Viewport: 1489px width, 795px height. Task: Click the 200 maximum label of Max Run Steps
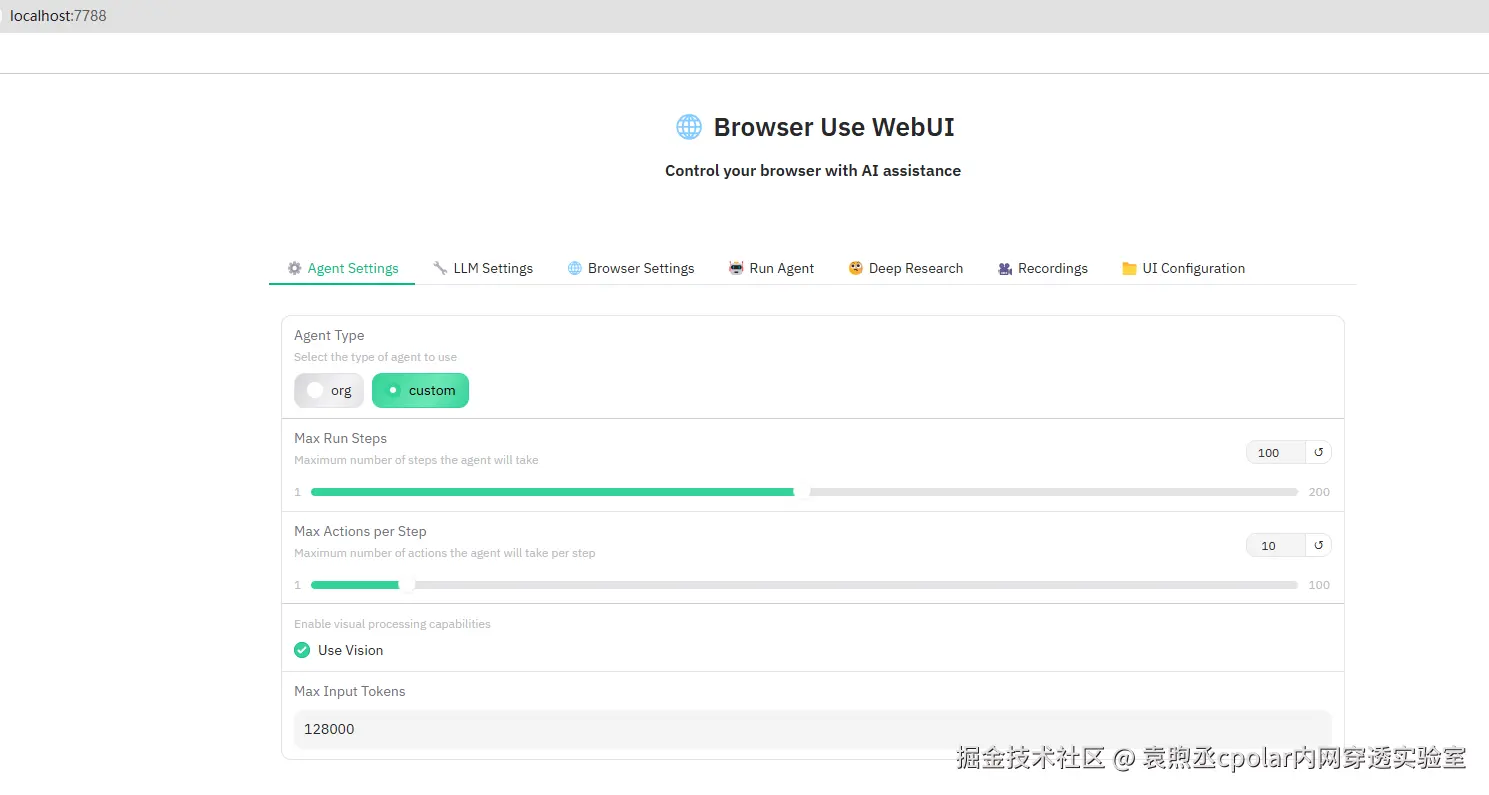[x=1319, y=492]
